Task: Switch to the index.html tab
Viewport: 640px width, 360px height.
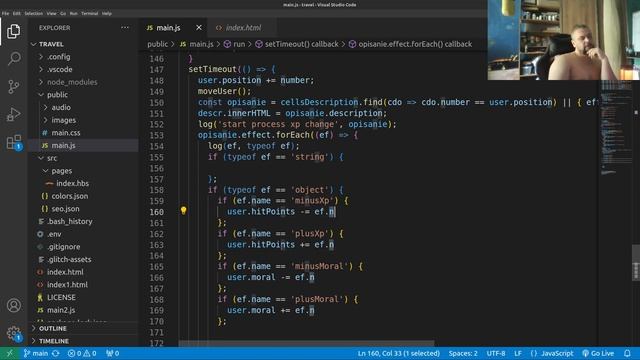Action: point(243,28)
